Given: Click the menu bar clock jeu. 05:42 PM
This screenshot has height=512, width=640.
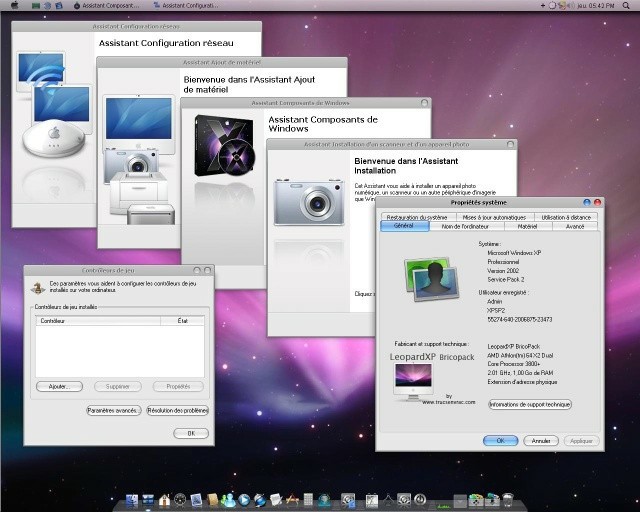Looking at the screenshot, I should point(596,5).
